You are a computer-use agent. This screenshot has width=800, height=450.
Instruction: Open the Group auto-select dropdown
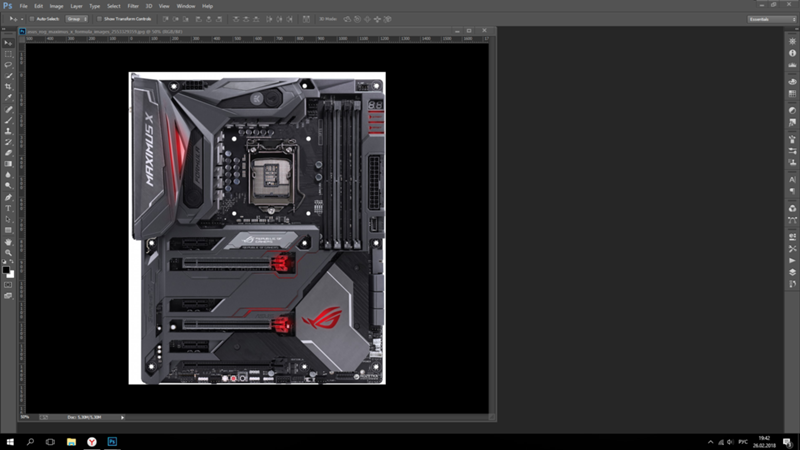pos(77,19)
